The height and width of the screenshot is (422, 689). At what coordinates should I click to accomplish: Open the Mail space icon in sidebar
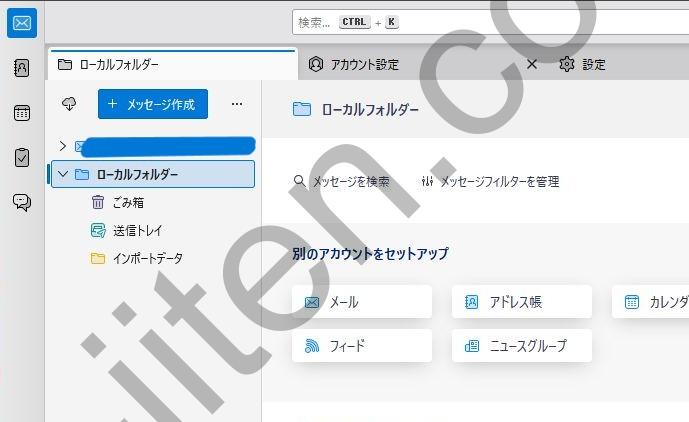tap(22, 22)
